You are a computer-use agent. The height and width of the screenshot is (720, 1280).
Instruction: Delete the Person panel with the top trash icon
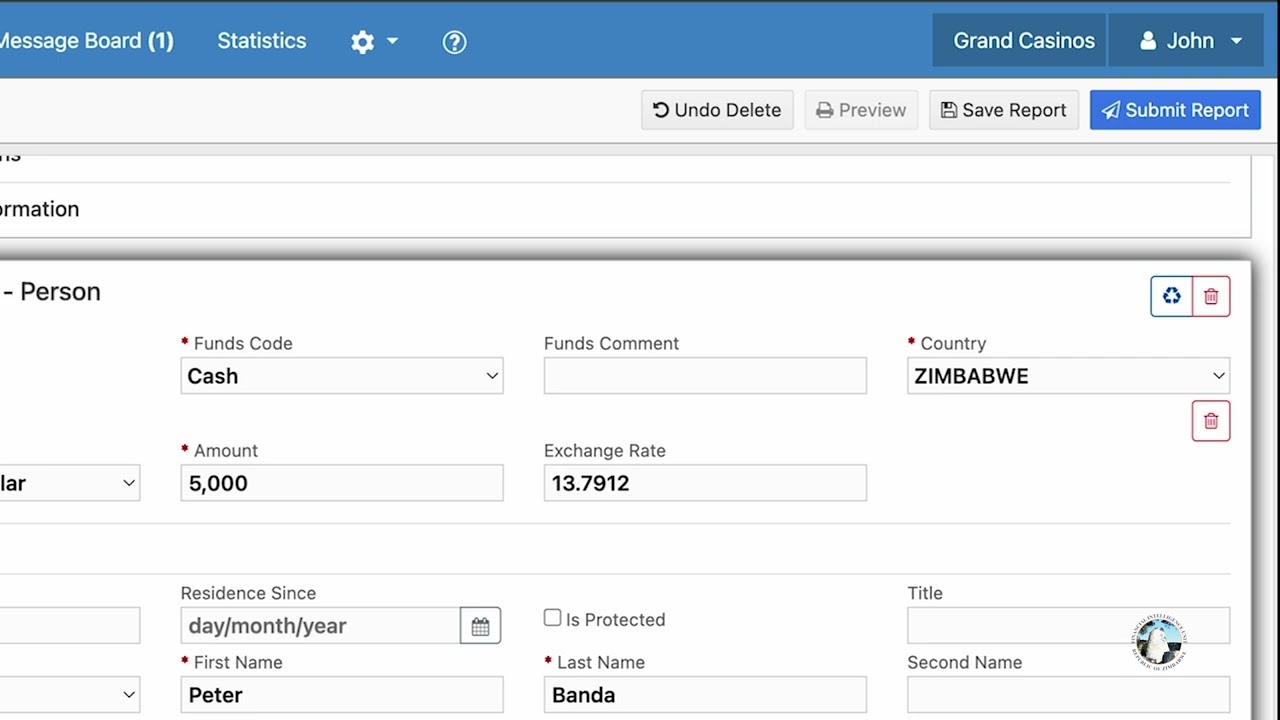[1211, 296]
